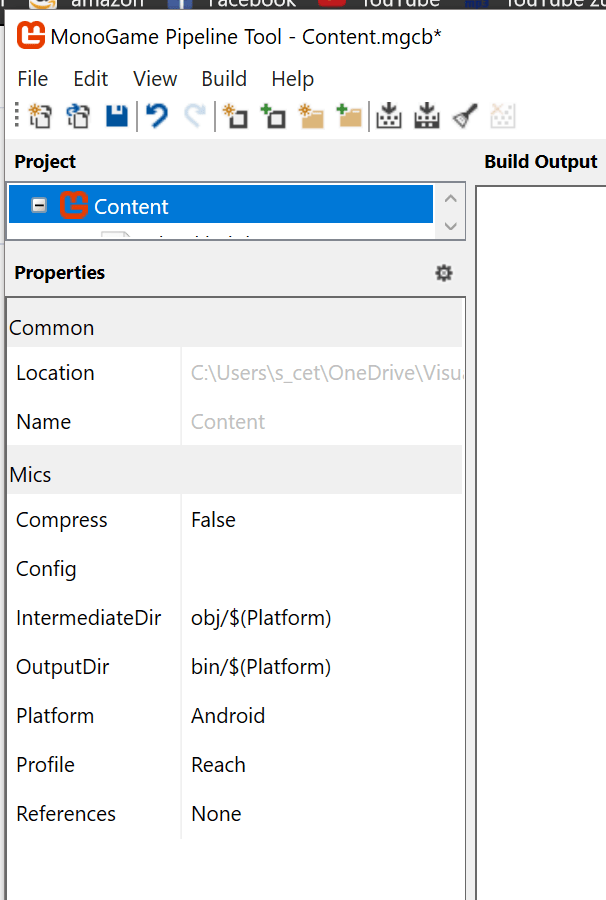Click the New Item toolbar icon
606x900 pixels.
click(235, 116)
